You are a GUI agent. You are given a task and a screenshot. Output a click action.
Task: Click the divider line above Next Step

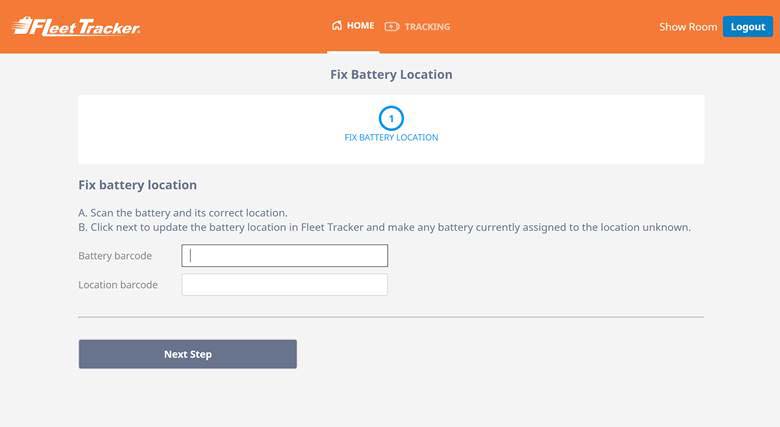point(391,317)
